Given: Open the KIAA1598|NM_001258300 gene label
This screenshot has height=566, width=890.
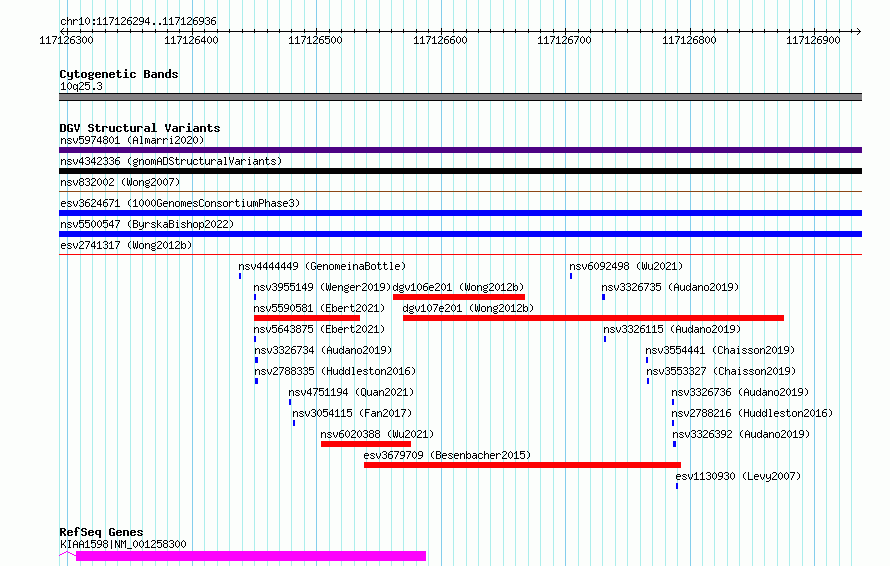Looking at the screenshot, I should 123,544.
